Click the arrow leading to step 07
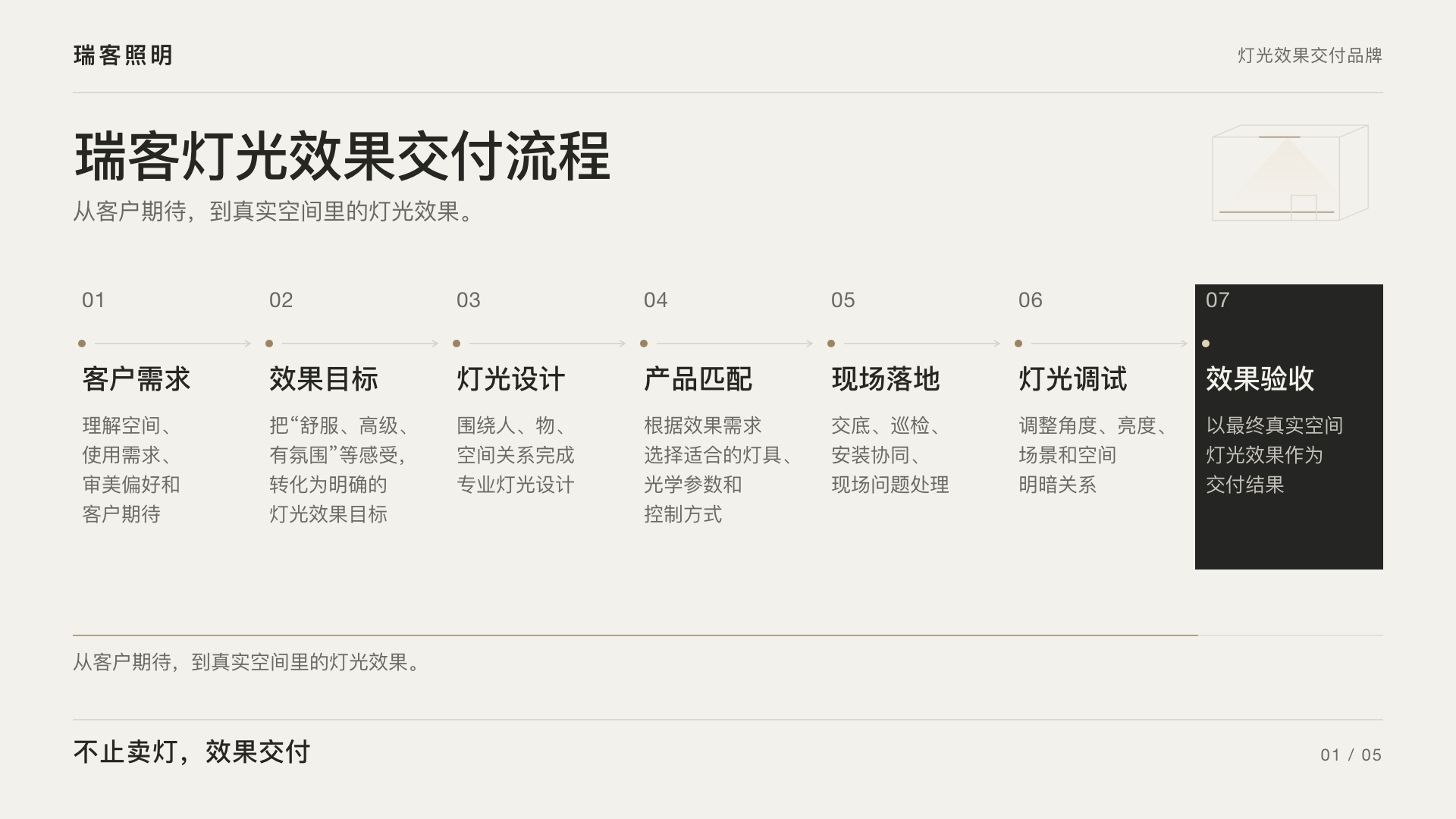1456x819 pixels. click(1109, 344)
